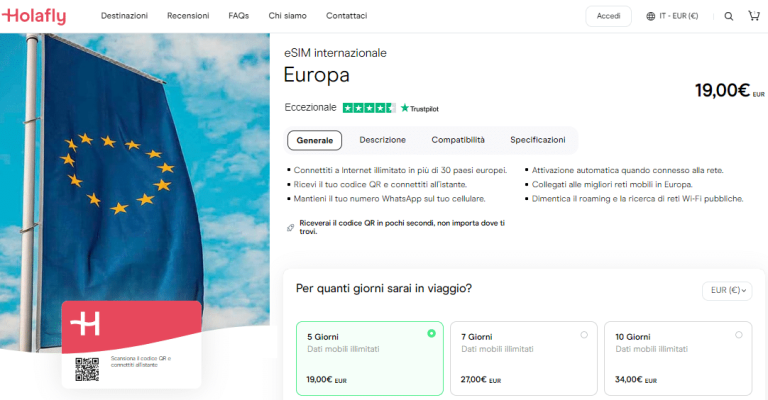This screenshot has width=768, height=400.
Task: Open the search magnifier icon
Action: 729,16
